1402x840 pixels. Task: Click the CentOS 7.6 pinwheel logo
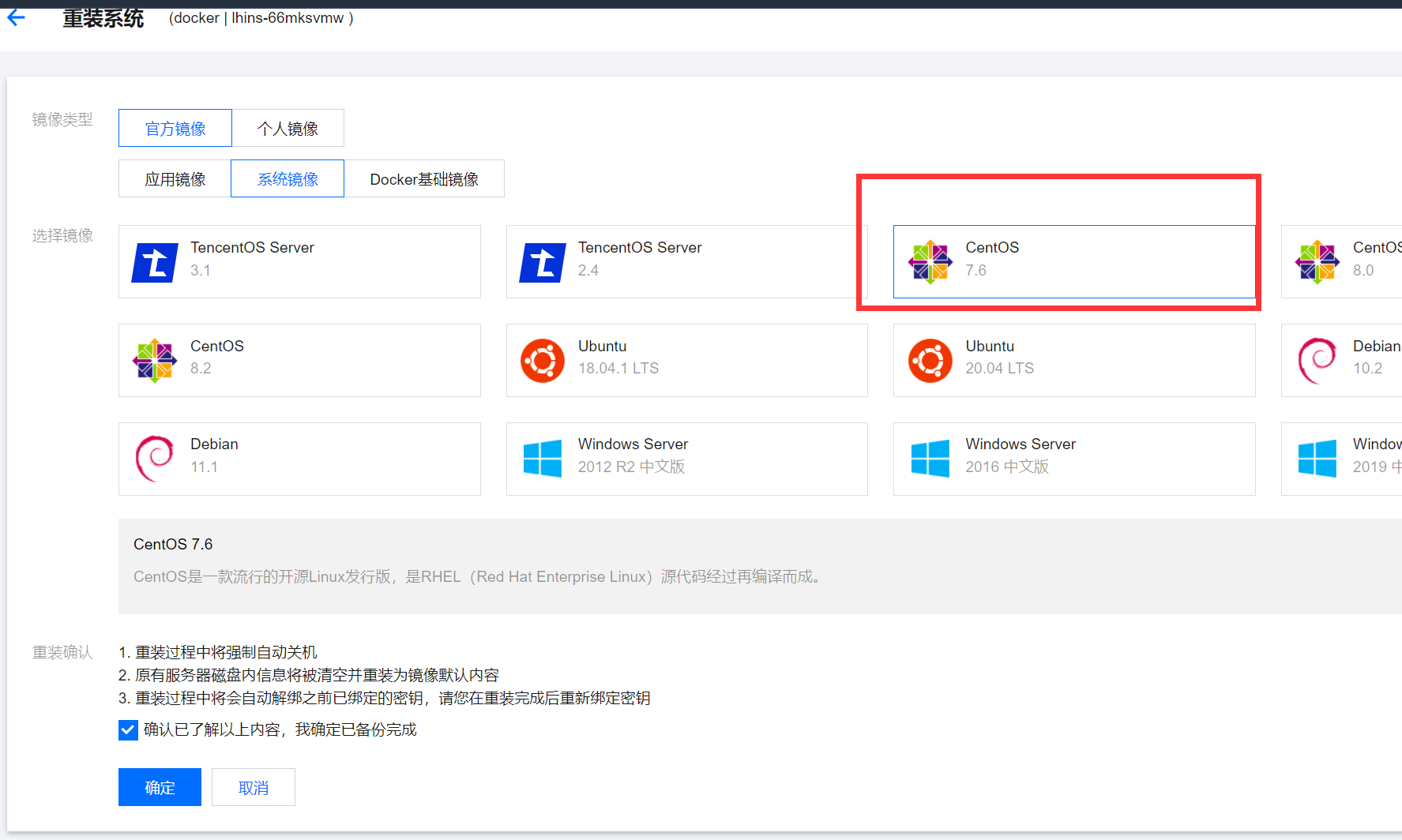[x=930, y=262]
